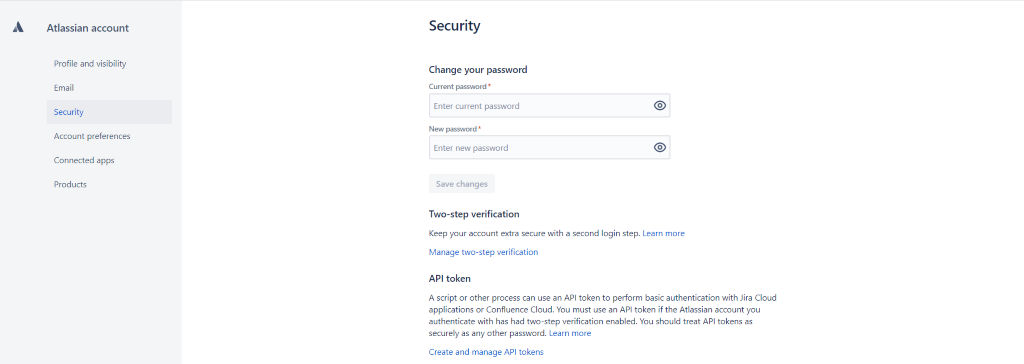Click Create and manage API tokens

pos(486,352)
